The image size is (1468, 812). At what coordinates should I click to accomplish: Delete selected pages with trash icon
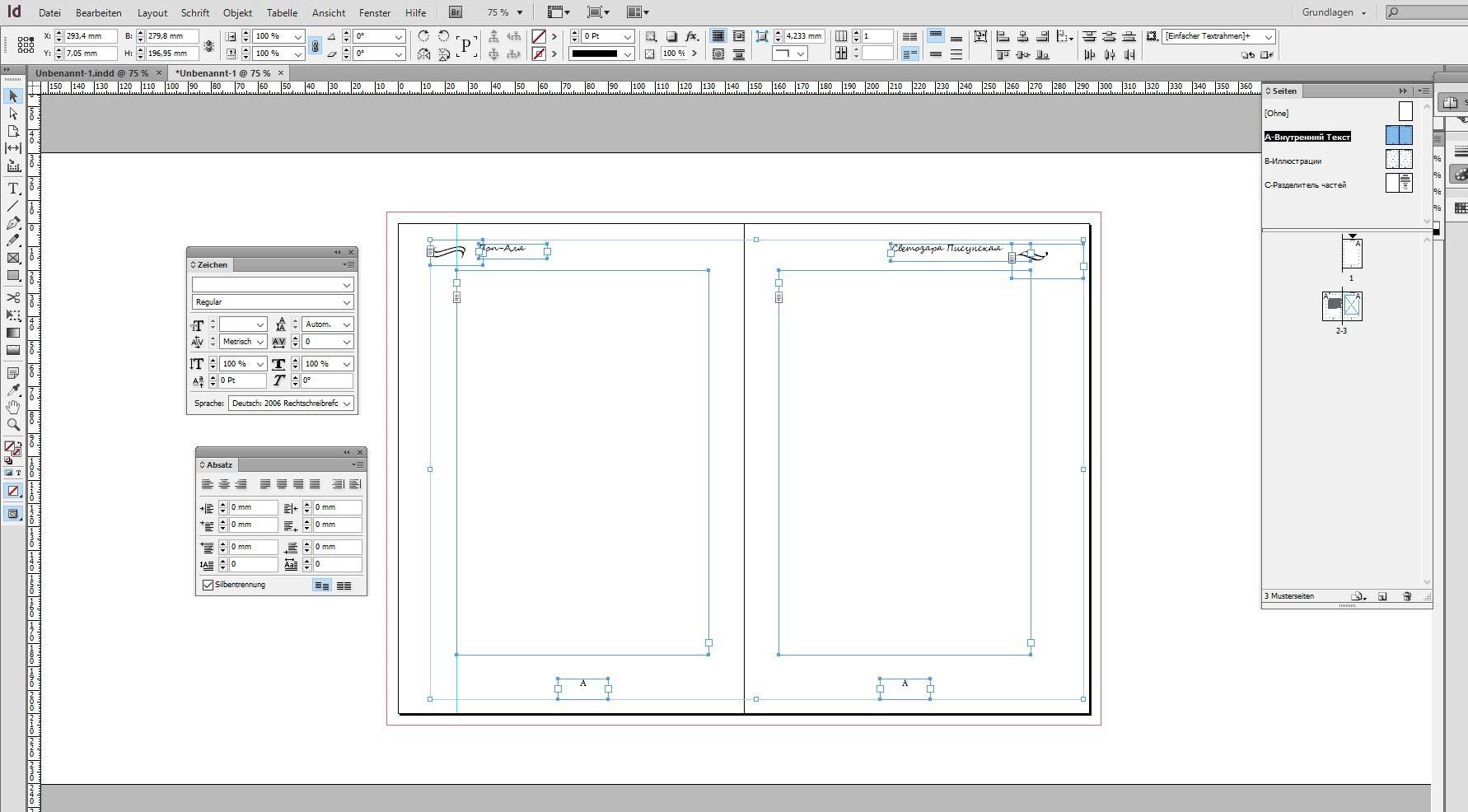1407,596
